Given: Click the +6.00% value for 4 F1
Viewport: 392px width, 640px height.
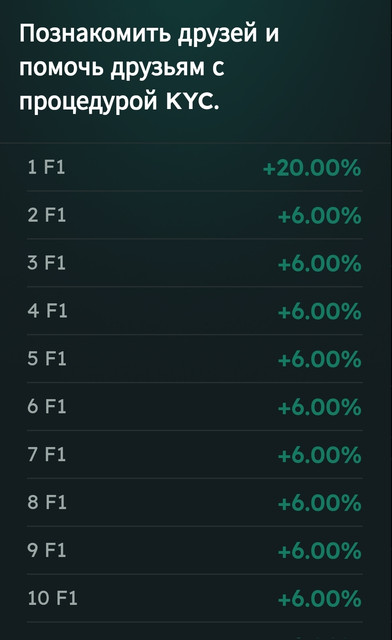Looking at the screenshot, I should point(320,311).
